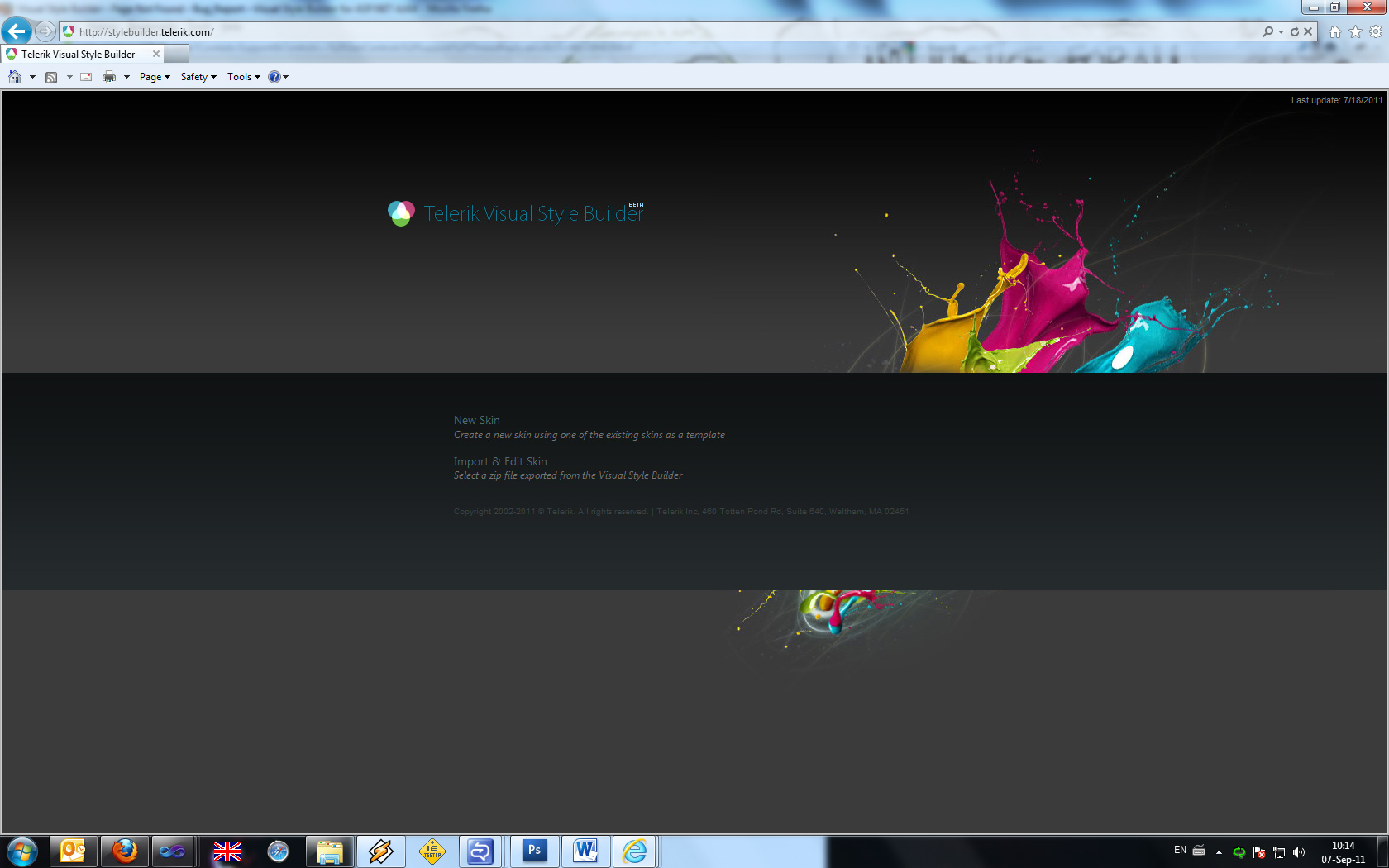Screen dimensions: 1389x868
Task: Launch Firefox from the taskbar
Action: tap(125, 851)
